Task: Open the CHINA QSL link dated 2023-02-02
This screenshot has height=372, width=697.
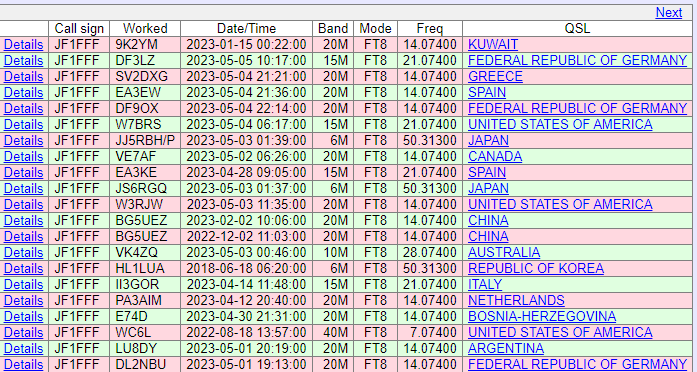Action: 488,220
